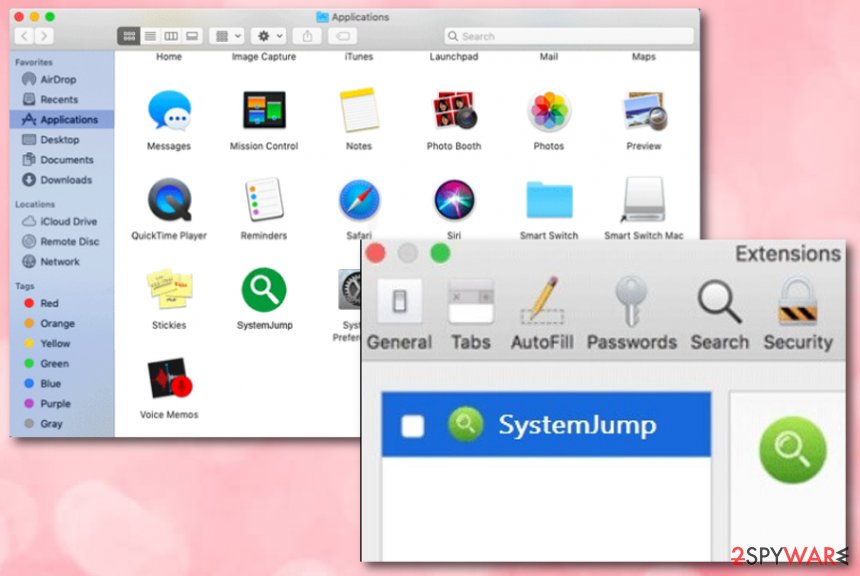Open Passwords pane in Safari preferences

[x=632, y=314]
